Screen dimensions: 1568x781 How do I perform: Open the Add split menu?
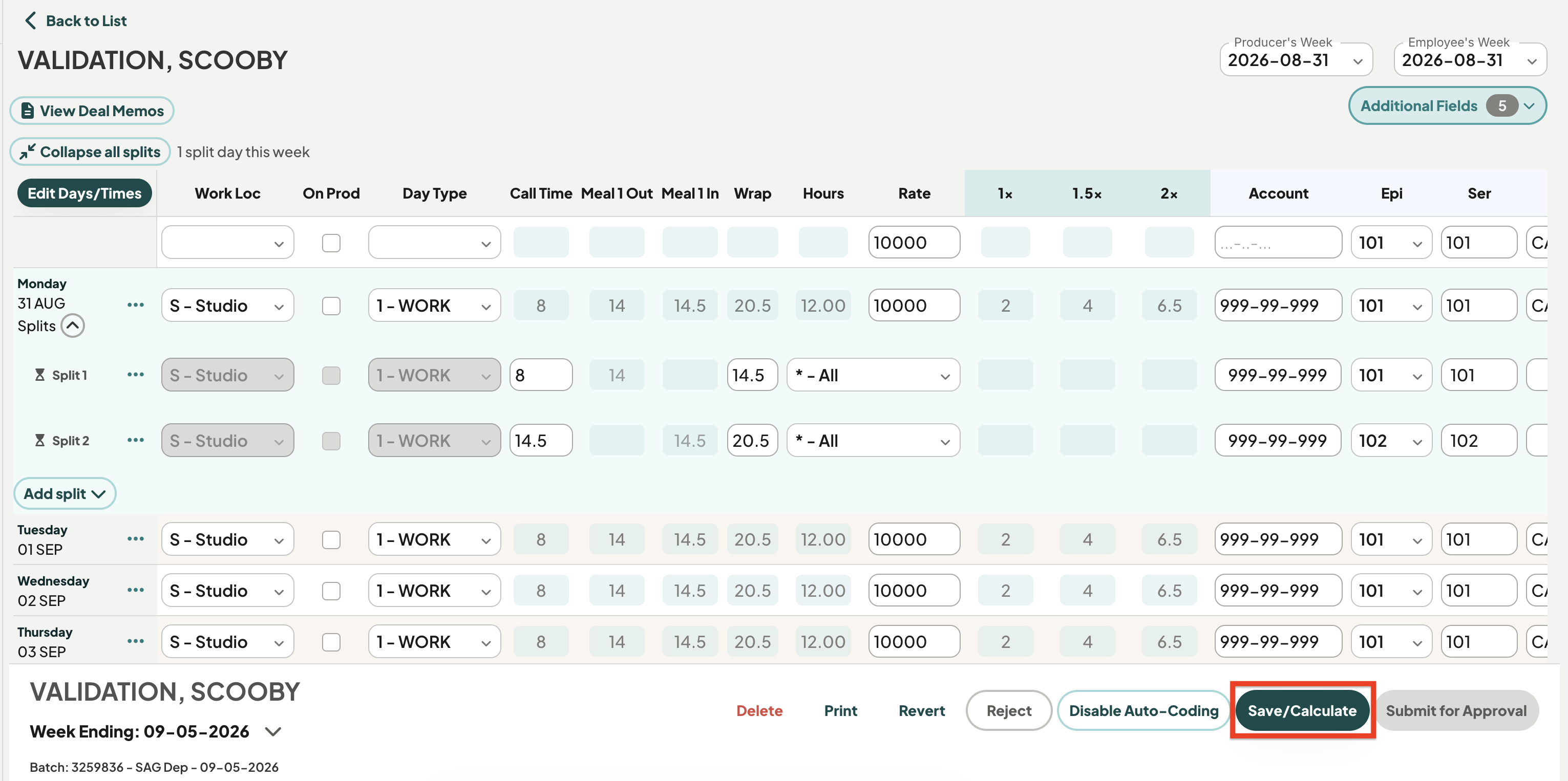(x=65, y=493)
